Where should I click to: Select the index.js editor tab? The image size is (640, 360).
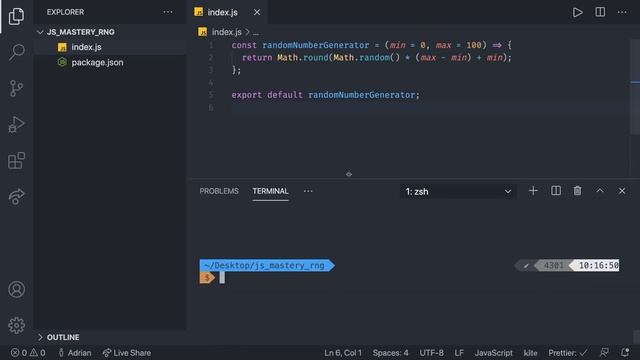point(228,12)
